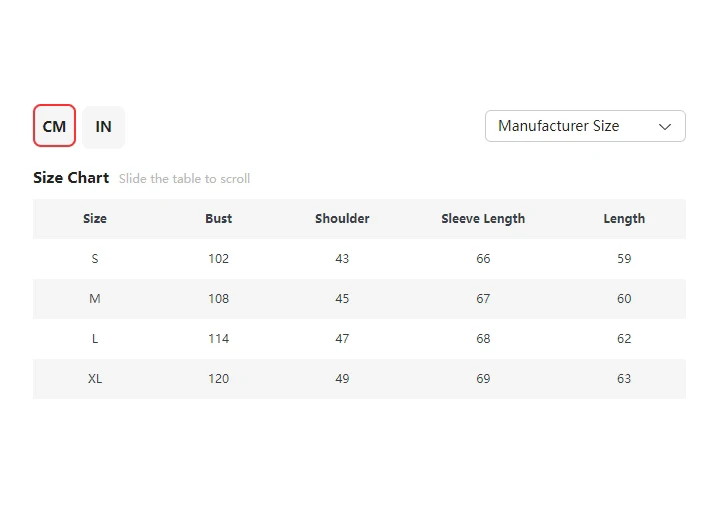This screenshot has width=718, height=510.
Task: Select the M size row
Action: pos(95,299)
